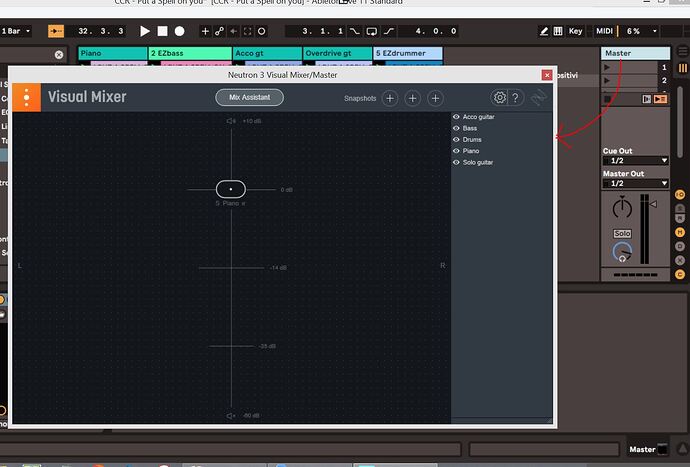Start playback with the Play button
690x467 pixels.
pyautogui.click(x=145, y=31)
